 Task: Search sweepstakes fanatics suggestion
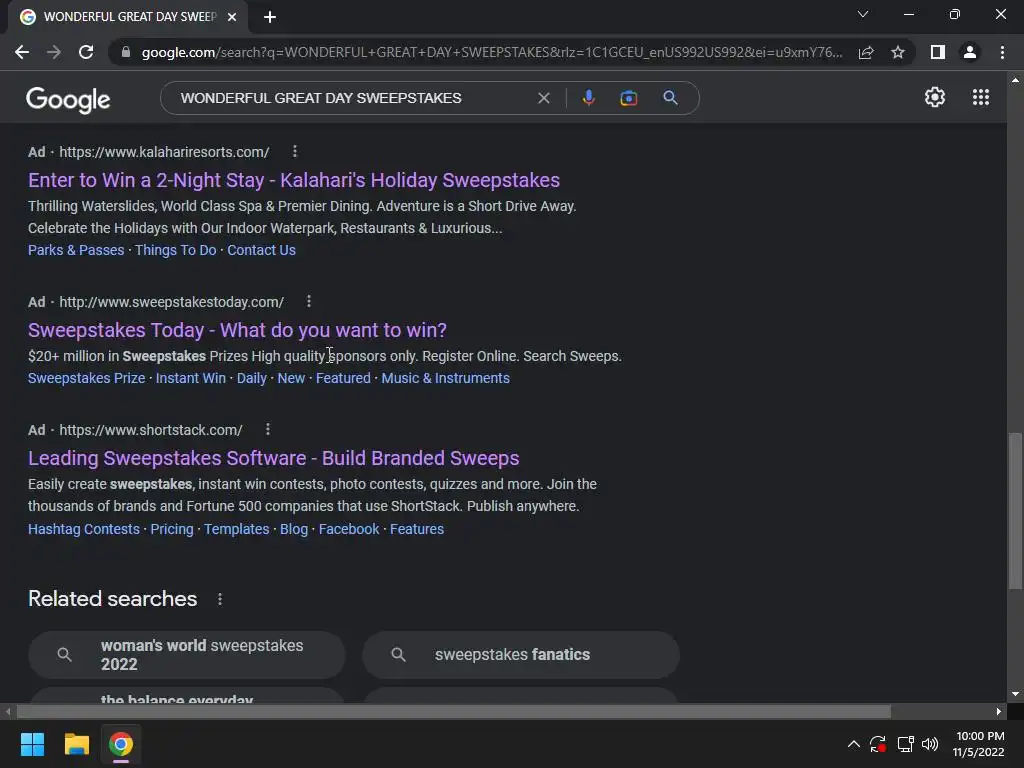[521, 654]
